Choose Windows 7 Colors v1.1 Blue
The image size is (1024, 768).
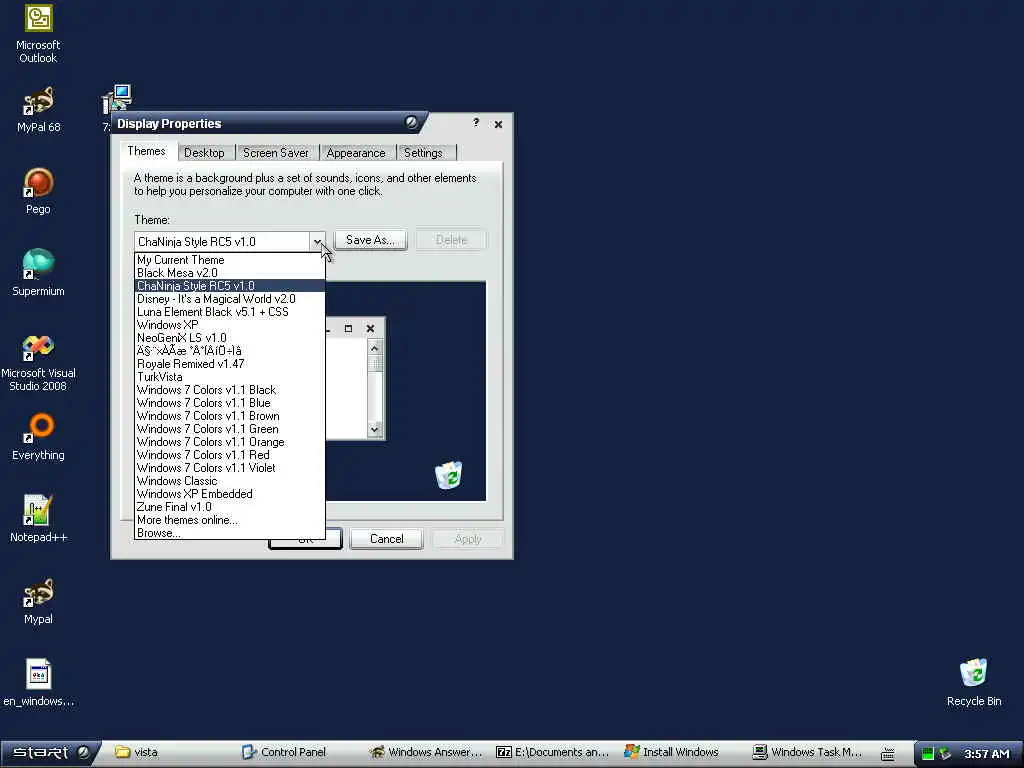coord(230,403)
